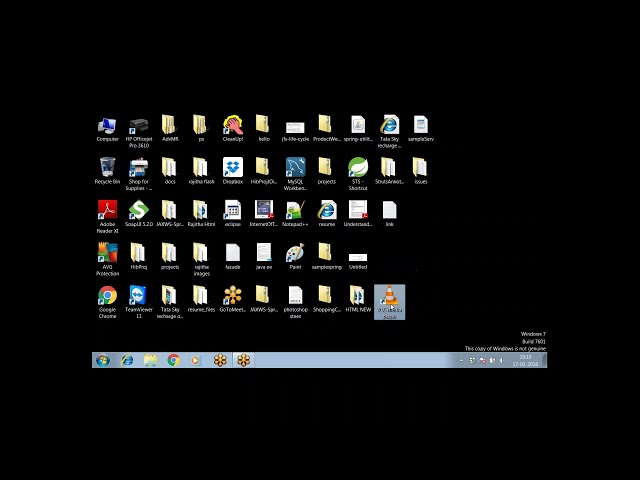Launch Google Chrome from the taskbar
Image resolution: width=640 pixels, height=480 pixels.
(173, 360)
